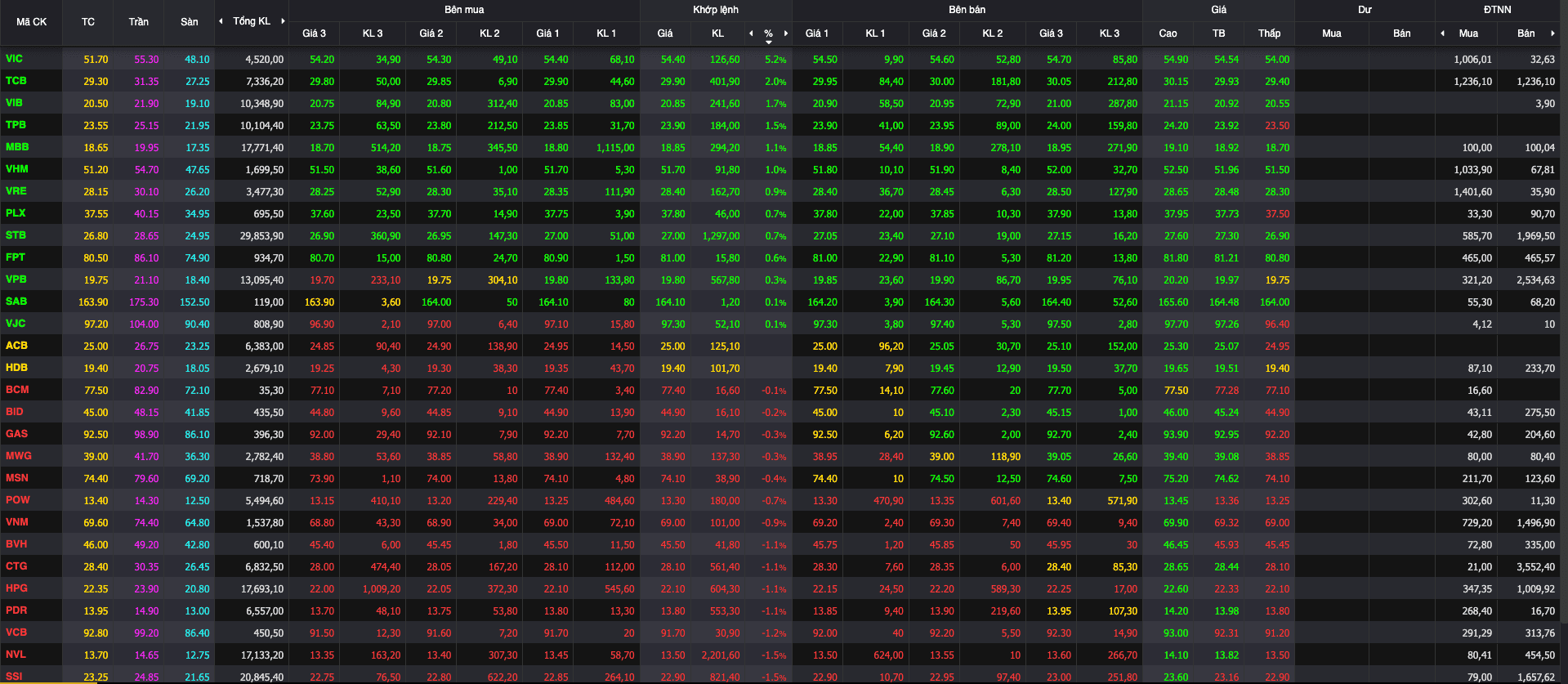Screen dimensions: 1568x684
Task: Click right arrow in ĐTNN Bán header
Action: tap(1552, 34)
